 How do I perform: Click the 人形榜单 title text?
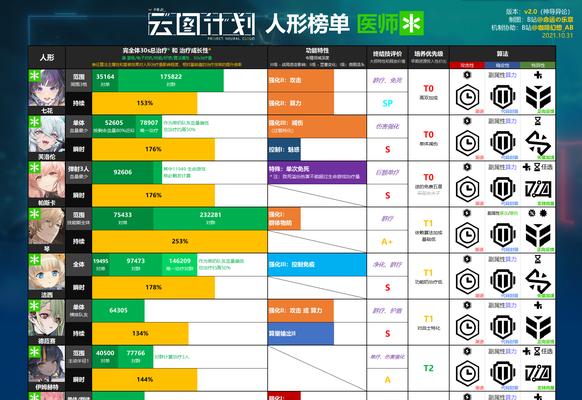[x=307, y=24]
